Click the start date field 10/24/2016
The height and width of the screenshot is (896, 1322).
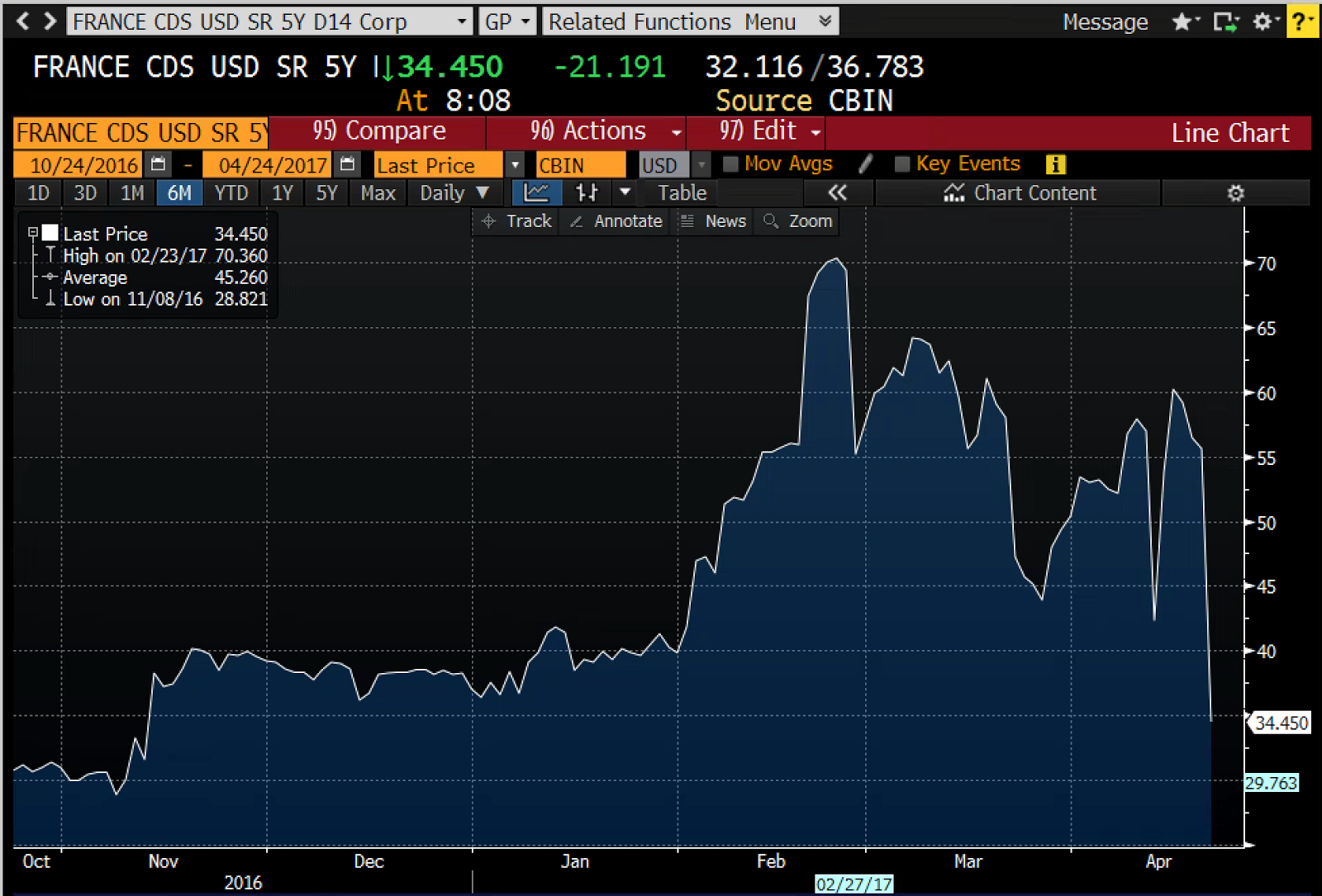(79, 164)
